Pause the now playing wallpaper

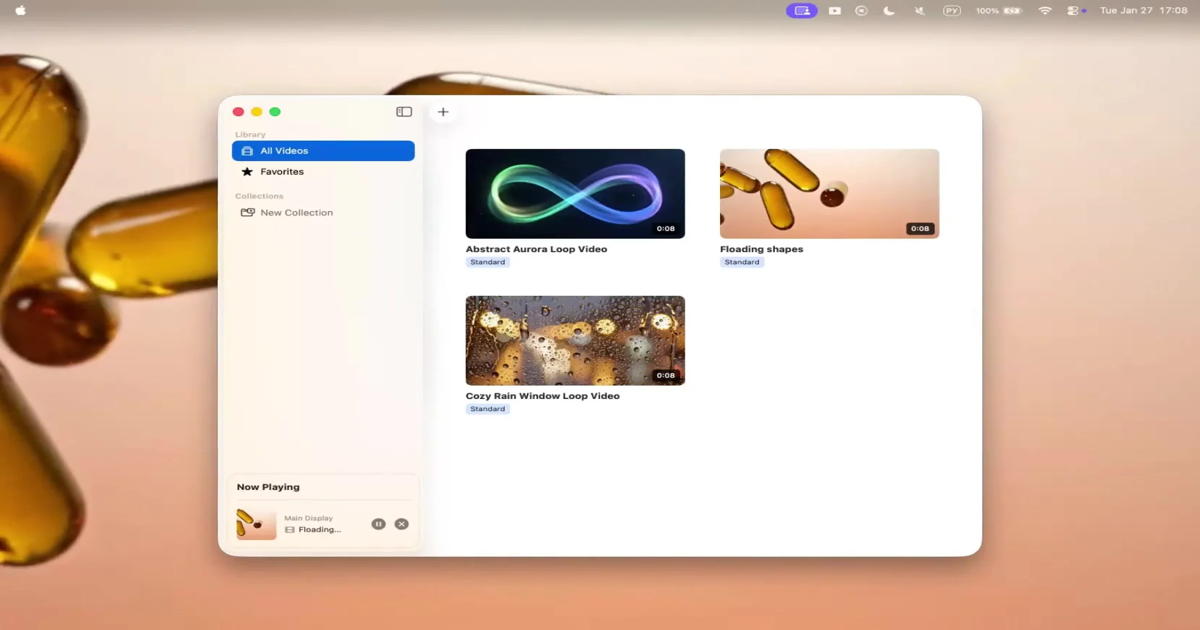click(x=378, y=524)
